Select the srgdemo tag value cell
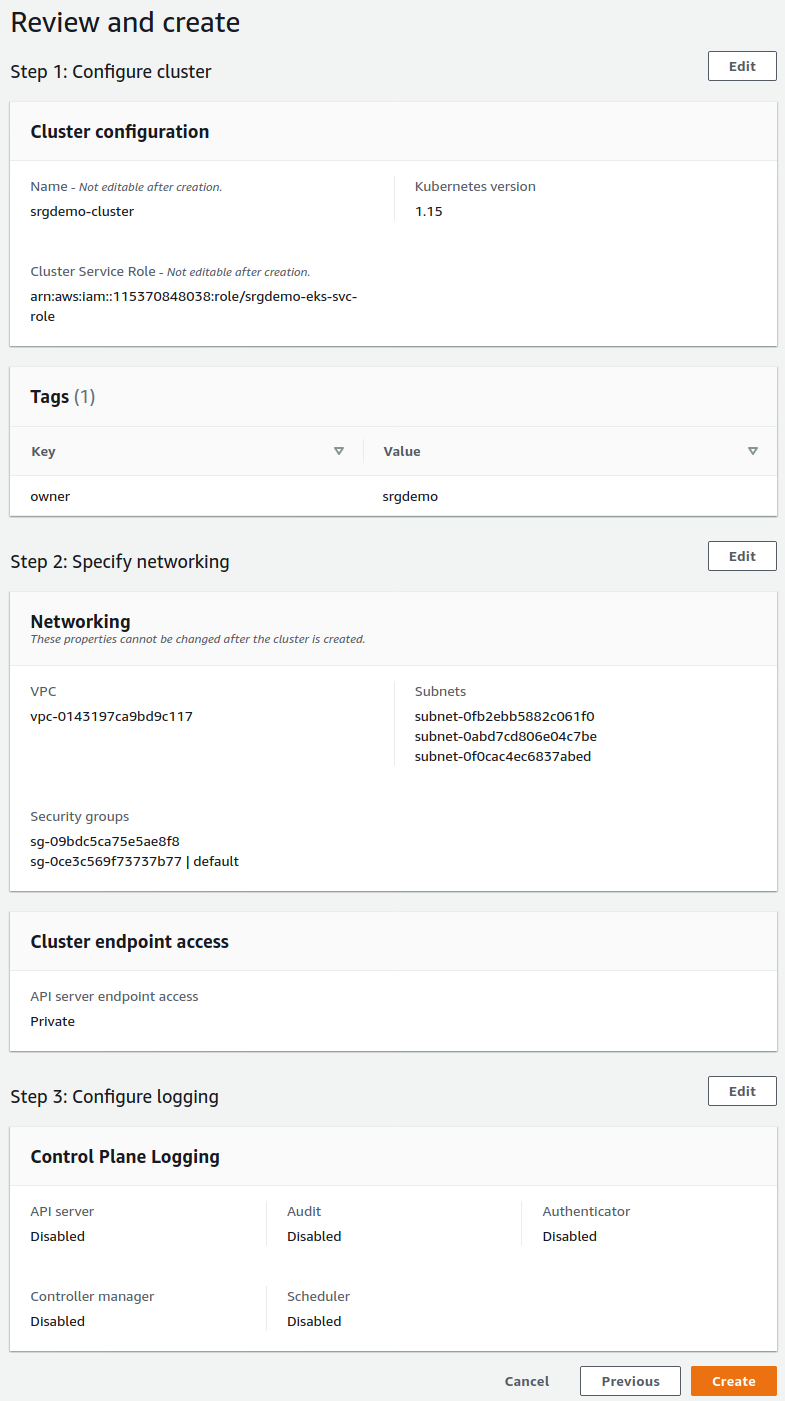The width and height of the screenshot is (785, 1401). pos(410,496)
